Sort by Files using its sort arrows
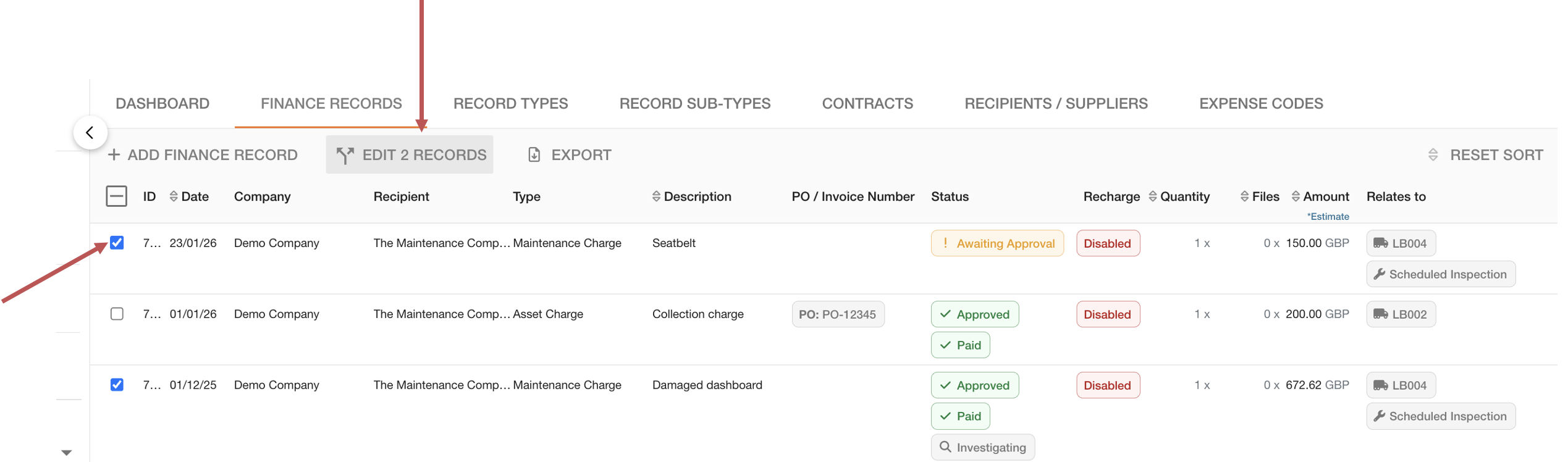 click(1244, 196)
